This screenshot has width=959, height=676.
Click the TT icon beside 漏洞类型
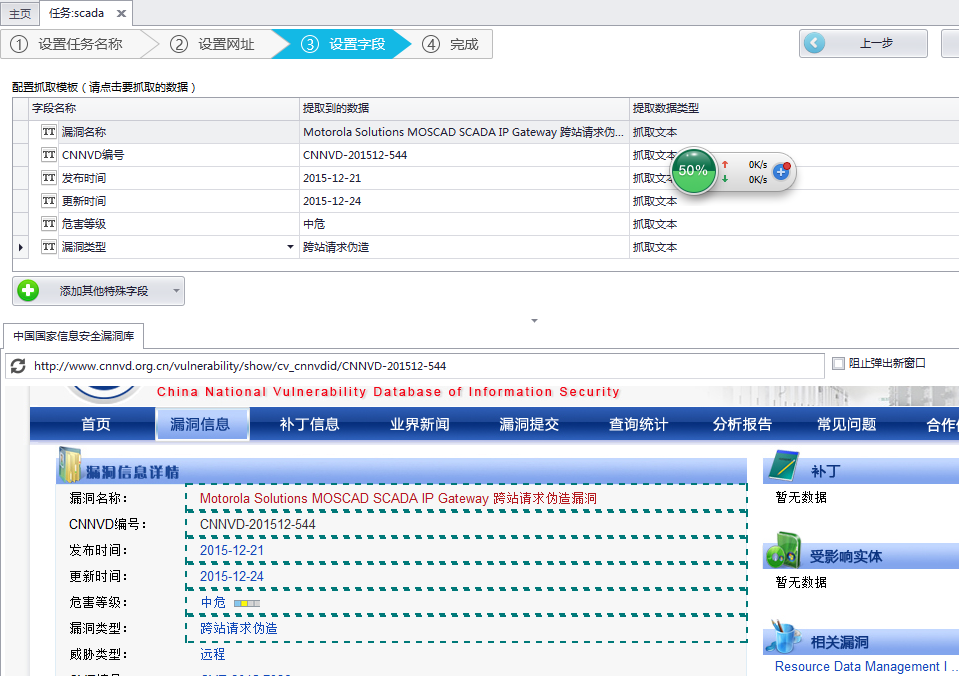pyautogui.click(x=49, y=247)
